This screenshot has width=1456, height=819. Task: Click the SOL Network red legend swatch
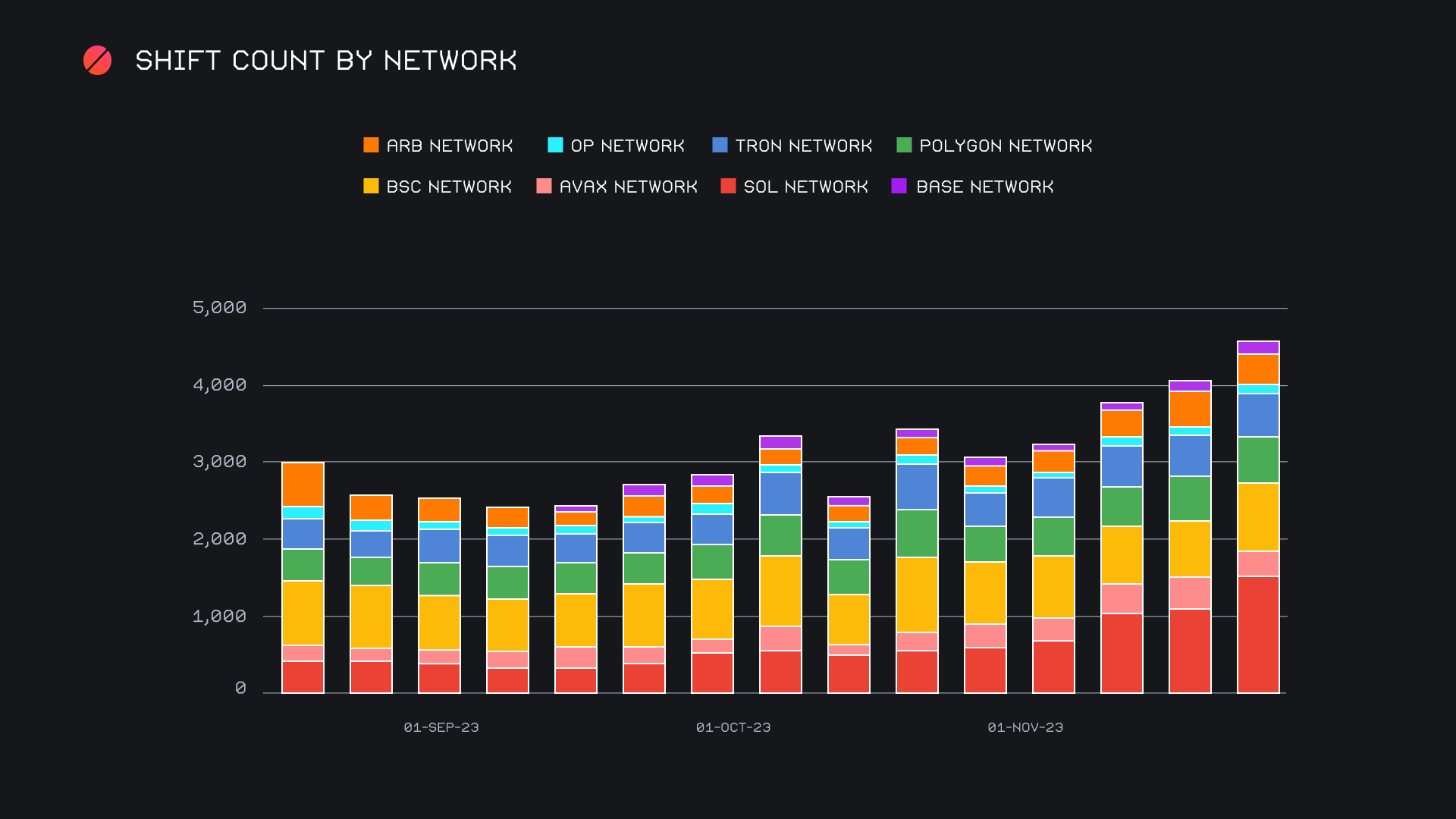(x=728, y=186)
